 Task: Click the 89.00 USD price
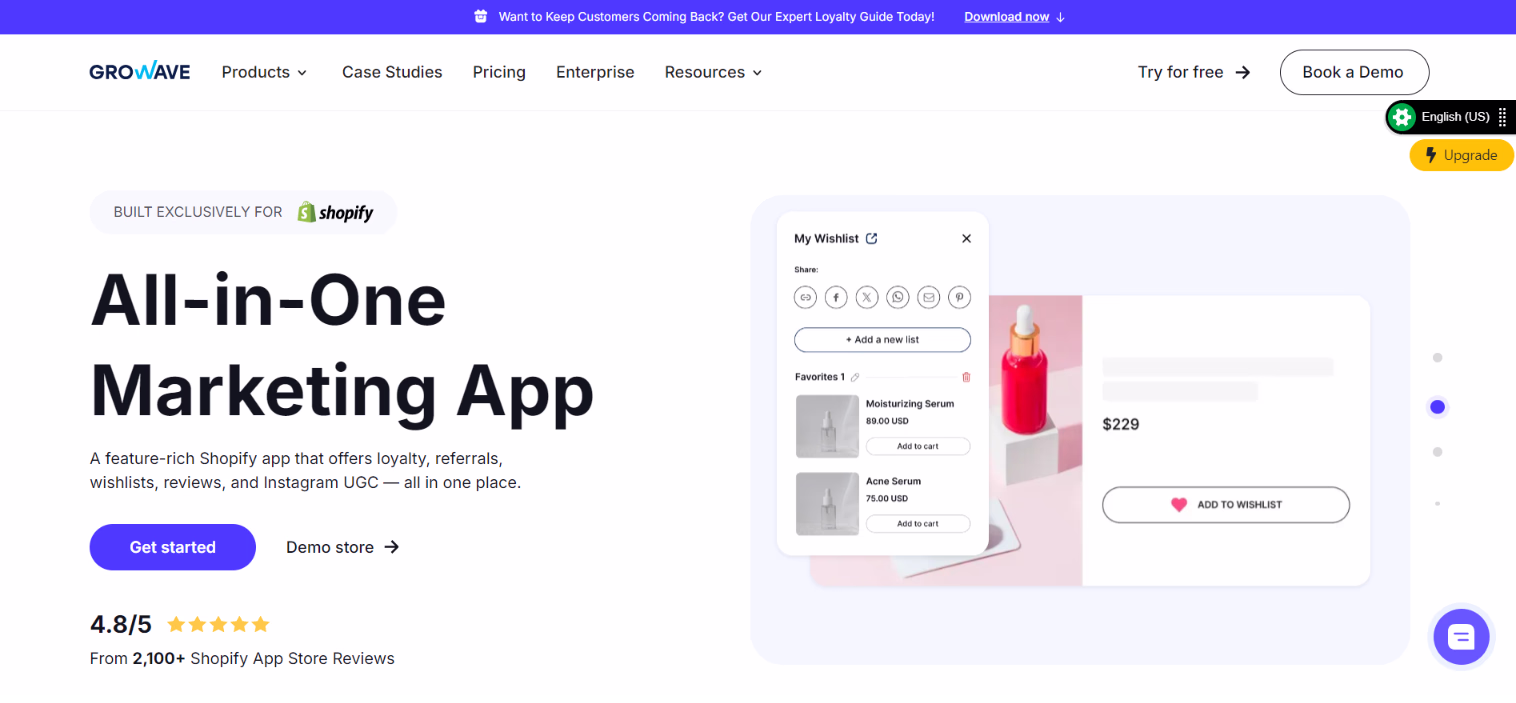pos(887,421)
